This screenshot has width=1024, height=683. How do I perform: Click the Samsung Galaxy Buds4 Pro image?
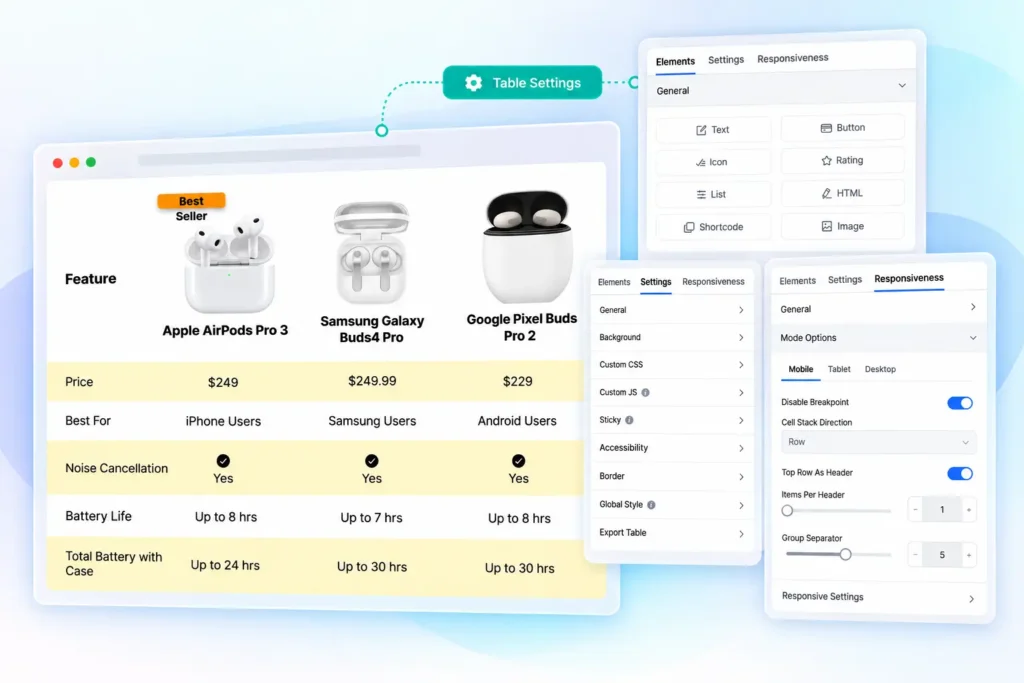click(372, 252)
